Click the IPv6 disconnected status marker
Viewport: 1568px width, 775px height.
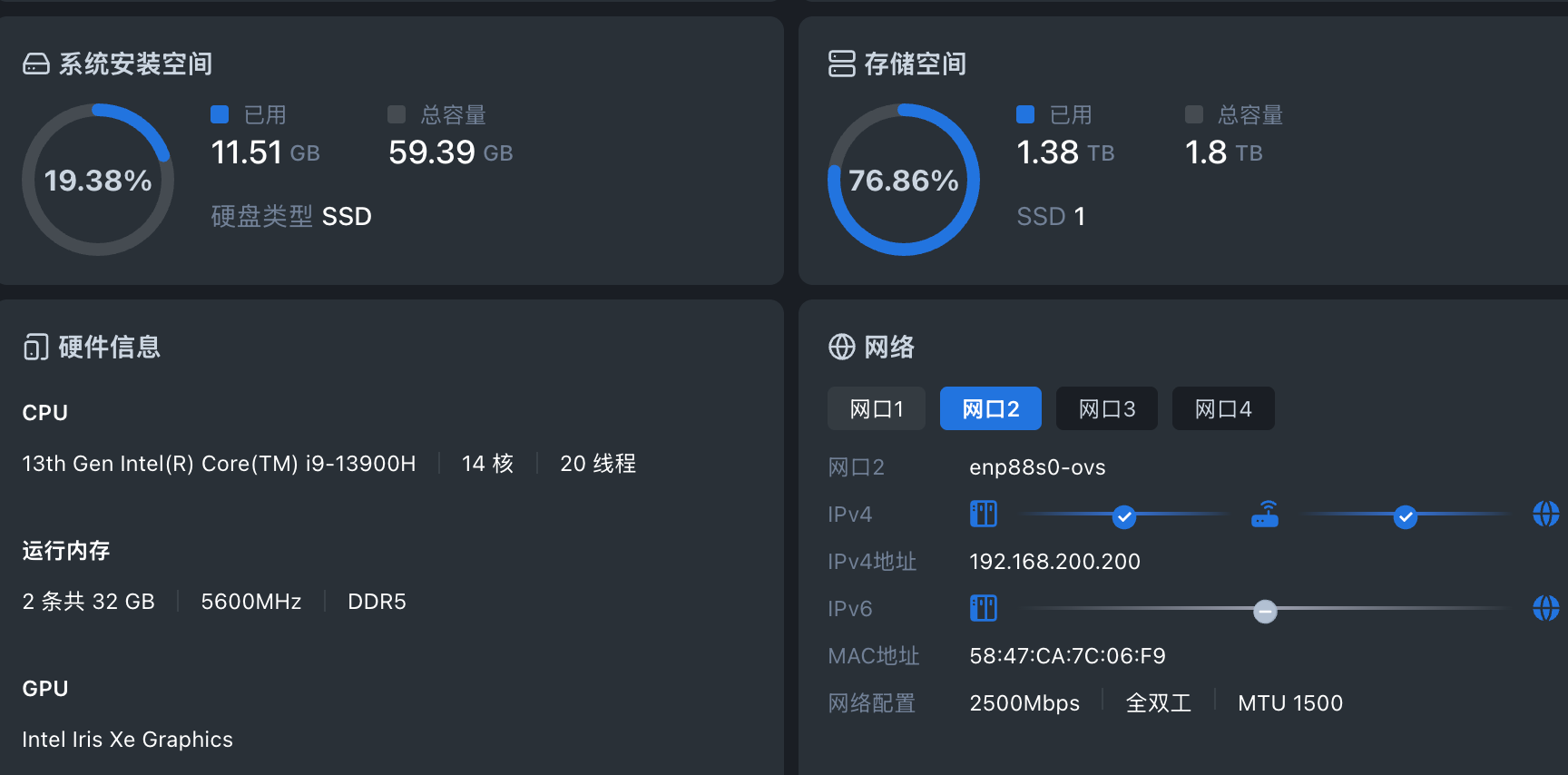[x=1265, y=611]
